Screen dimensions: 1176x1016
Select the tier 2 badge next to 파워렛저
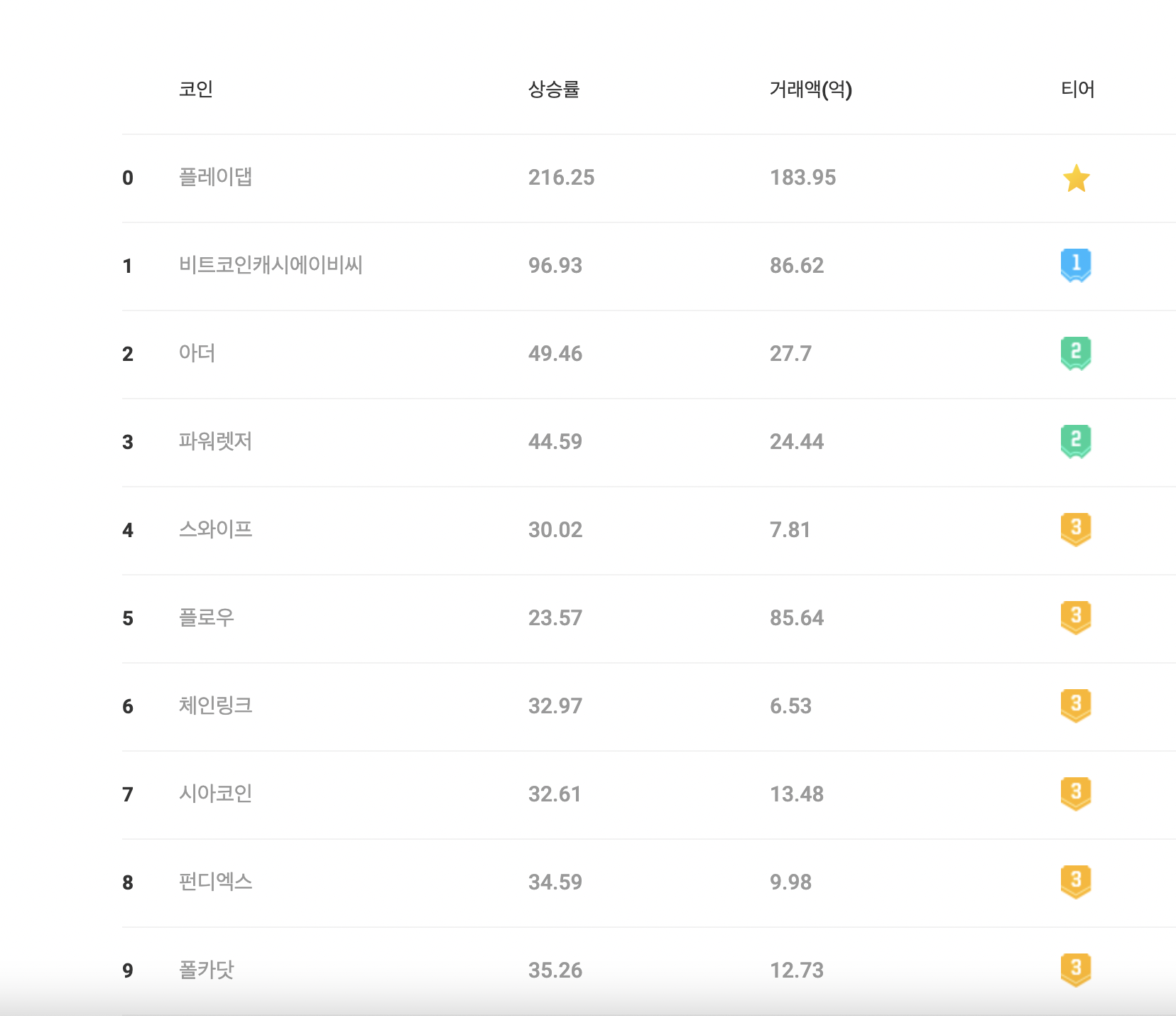pyautogui.click(x=1075, y=441)
